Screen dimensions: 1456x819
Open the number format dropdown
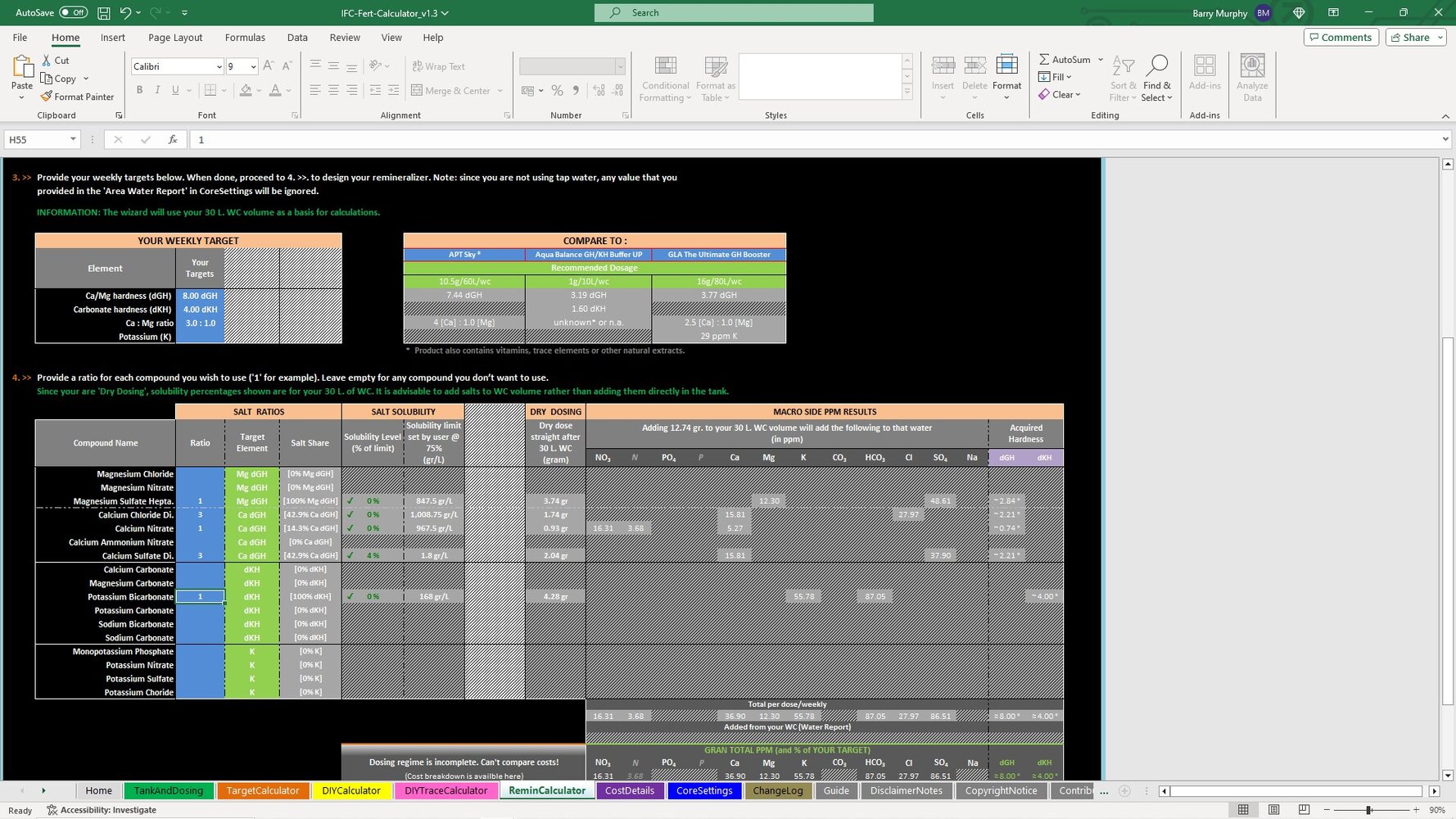(620, 66)
